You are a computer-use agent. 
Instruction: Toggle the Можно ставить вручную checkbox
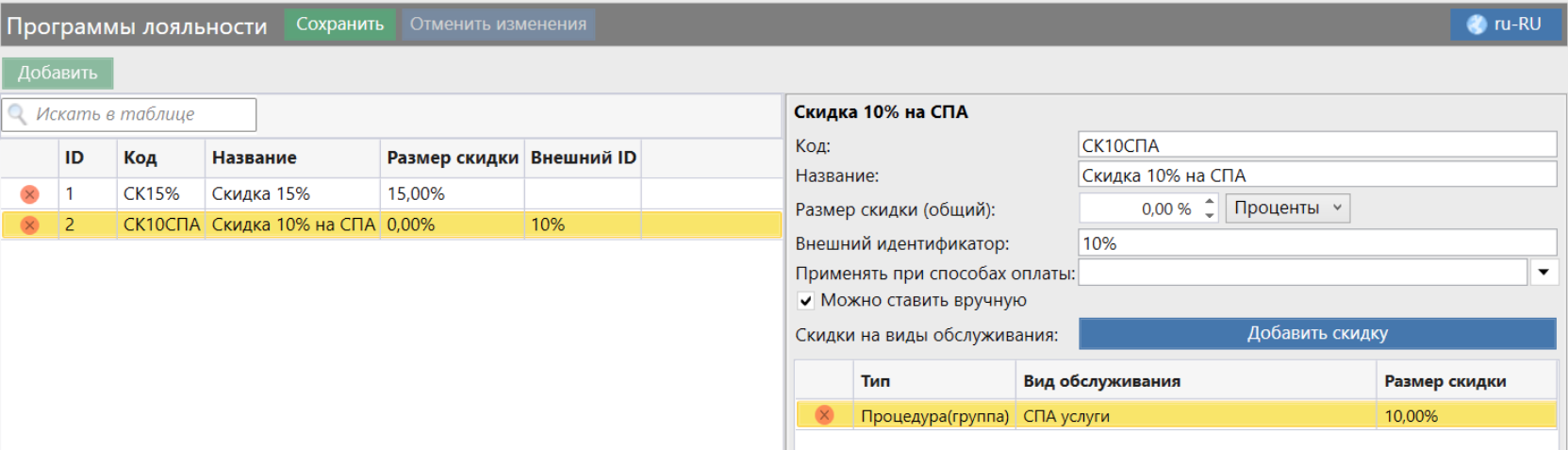coord(806,301)
